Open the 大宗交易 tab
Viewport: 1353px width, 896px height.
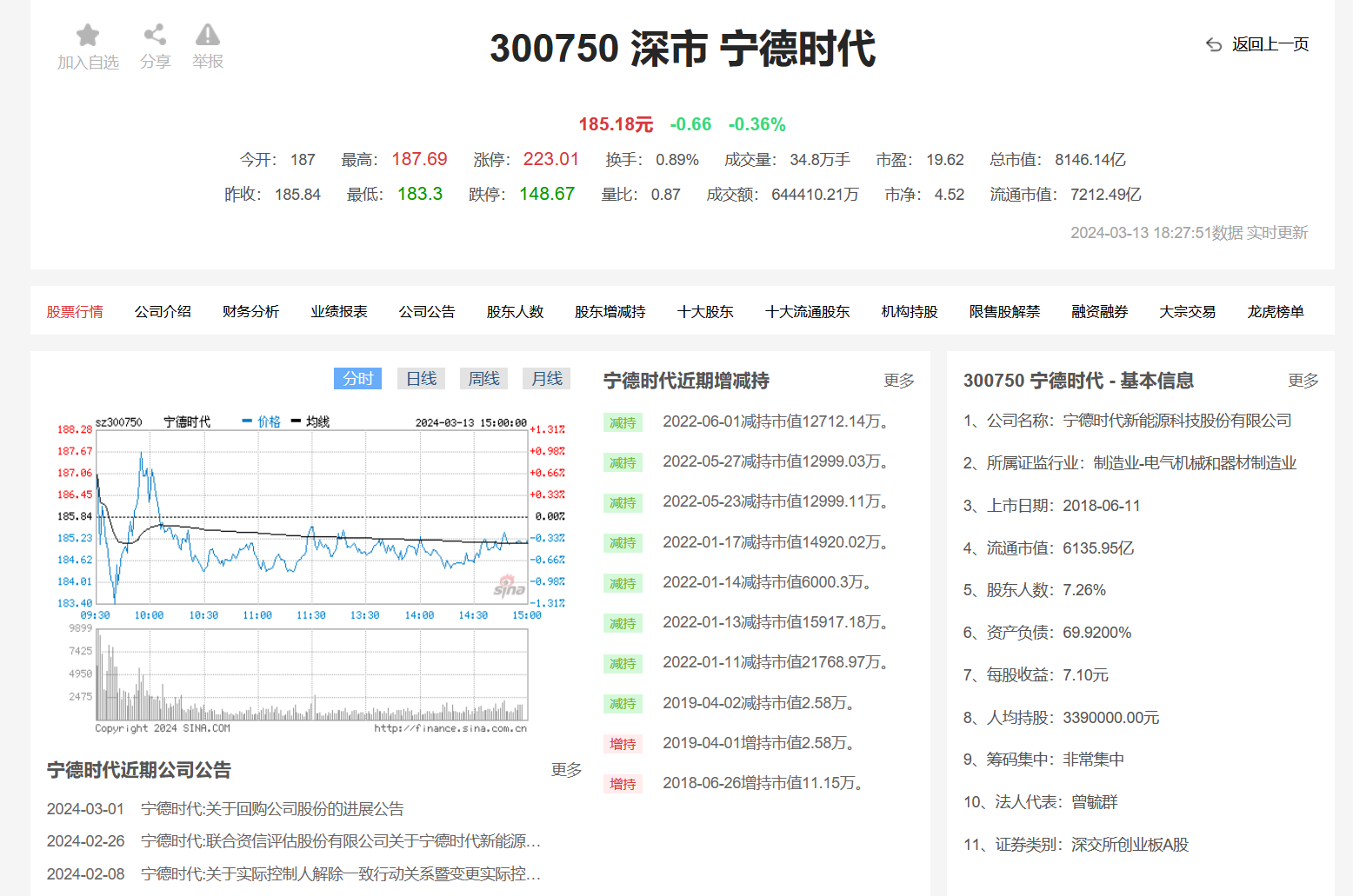coord(1188,311)
